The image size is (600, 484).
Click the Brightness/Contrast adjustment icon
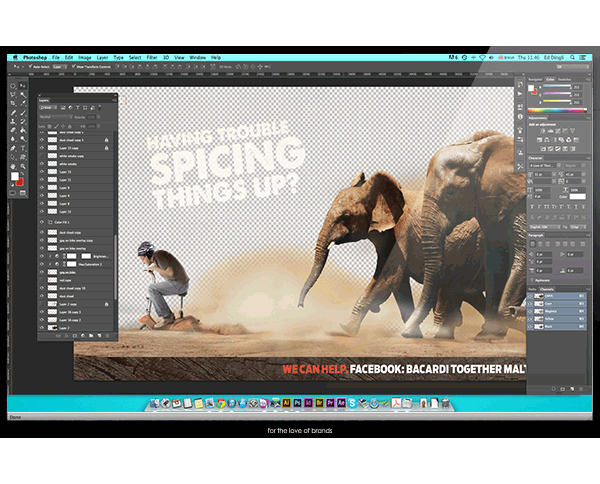(x=543, y=131)
